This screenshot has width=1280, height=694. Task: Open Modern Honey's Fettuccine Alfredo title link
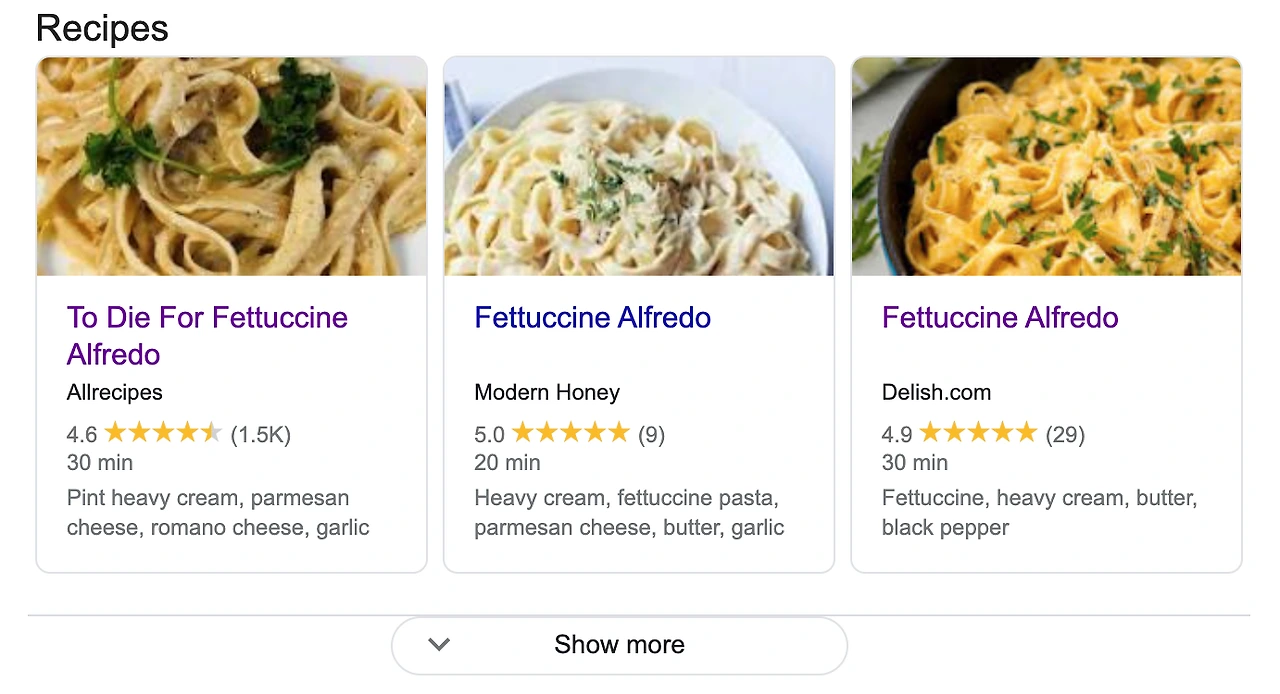click(x=592, y=318)
